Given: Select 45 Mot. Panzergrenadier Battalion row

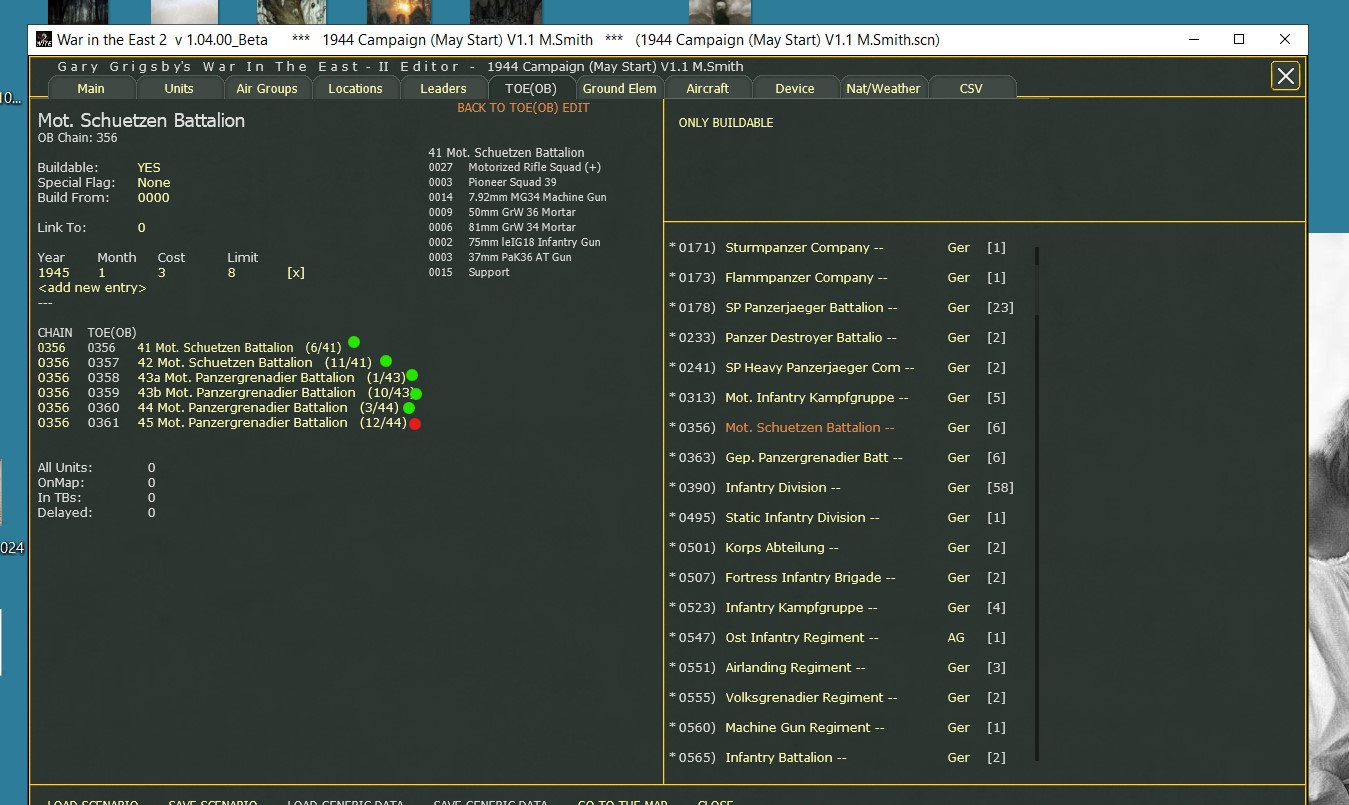Looking at the screenshot, I should [222, 423].
